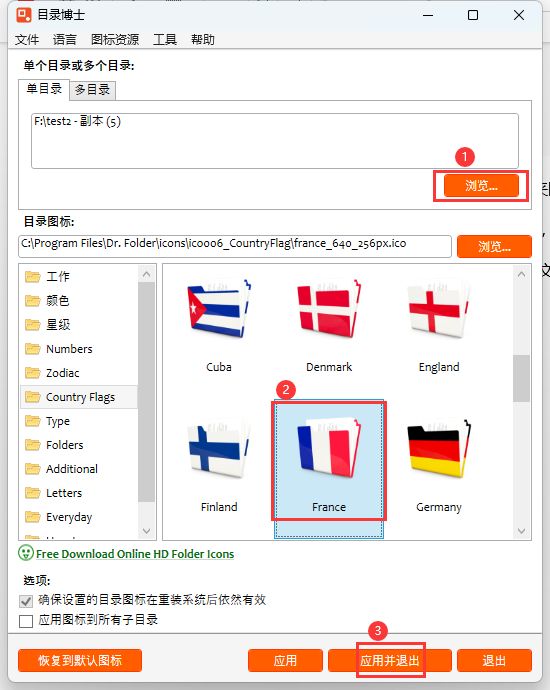Click the folder icon beside Zodiac

tap(33, 373)
